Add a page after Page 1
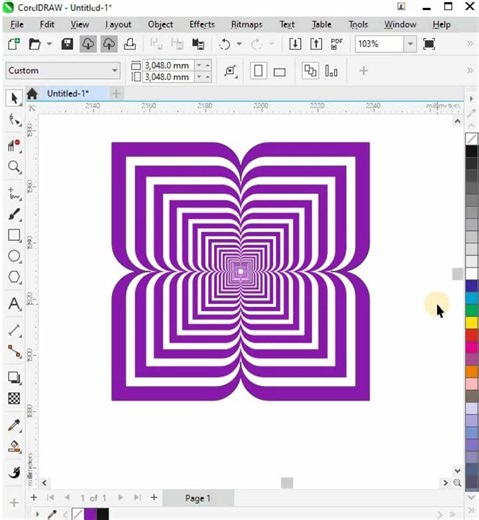Screen dimensions: 479x520 click(x=154, y=498)
